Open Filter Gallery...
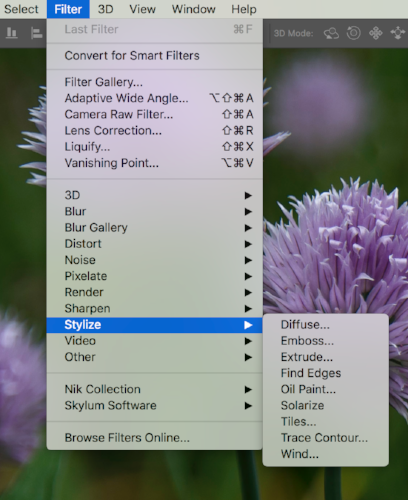 point(155,82)
